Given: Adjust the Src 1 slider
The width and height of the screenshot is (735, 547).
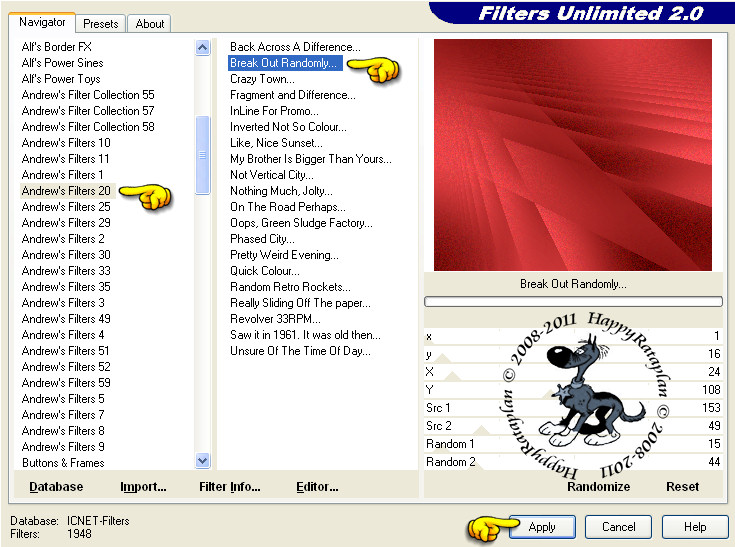Looking at the screenshot, I should [573, 408].
